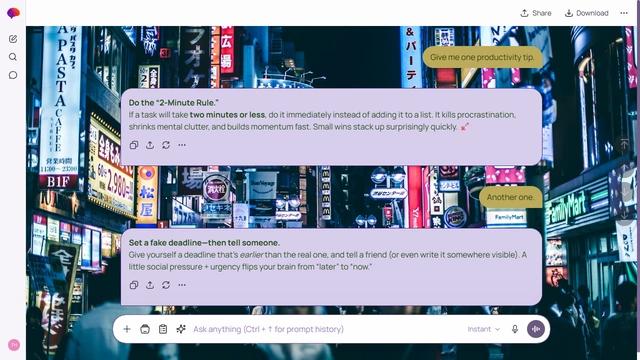The width and height of the screenshot is (640, 360).
Task: Click the Share button
Action: tap(536, 13)
